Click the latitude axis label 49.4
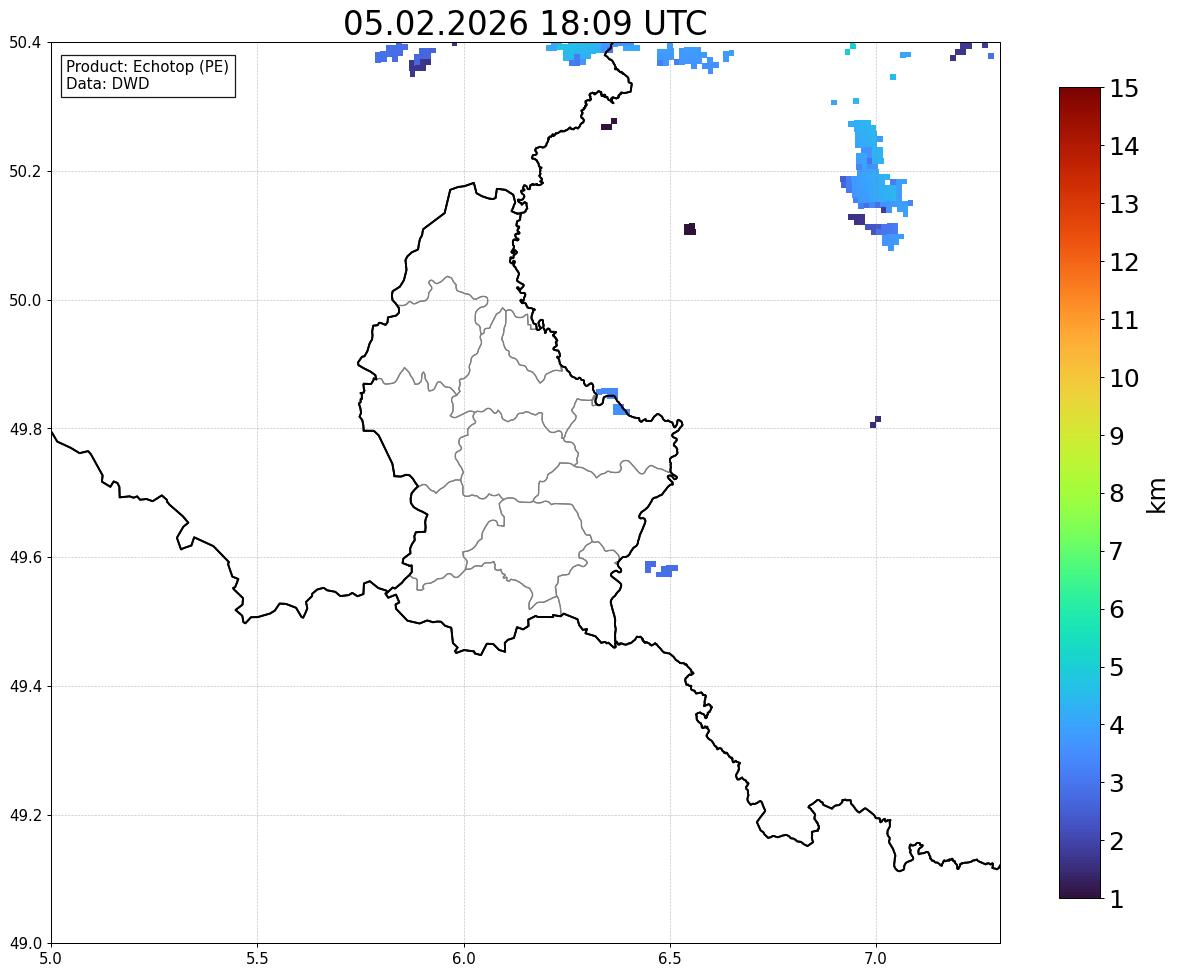1178x976 pixels. pyautogui.click(x=25, y=686)
